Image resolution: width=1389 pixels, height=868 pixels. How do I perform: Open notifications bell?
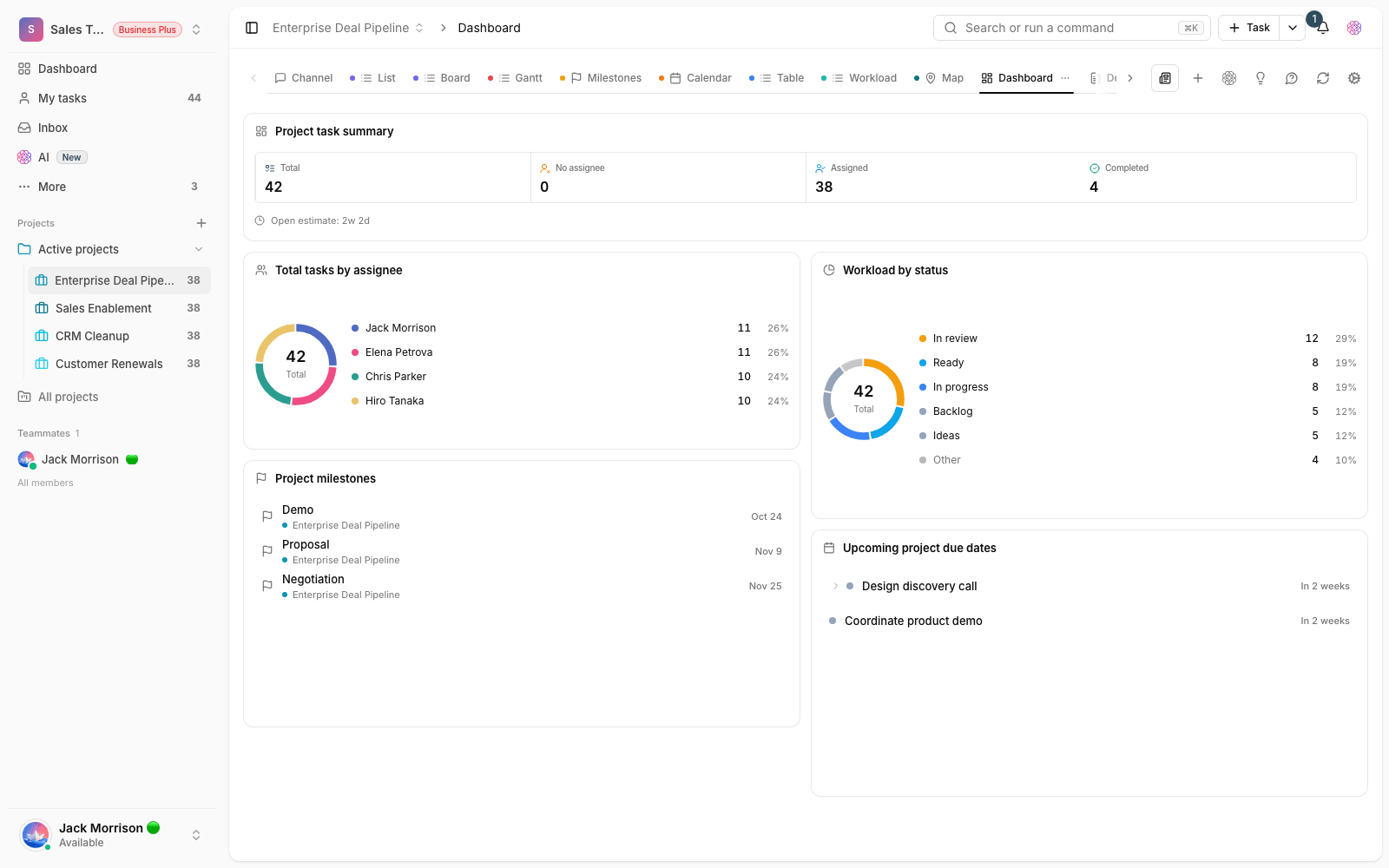1322,28
